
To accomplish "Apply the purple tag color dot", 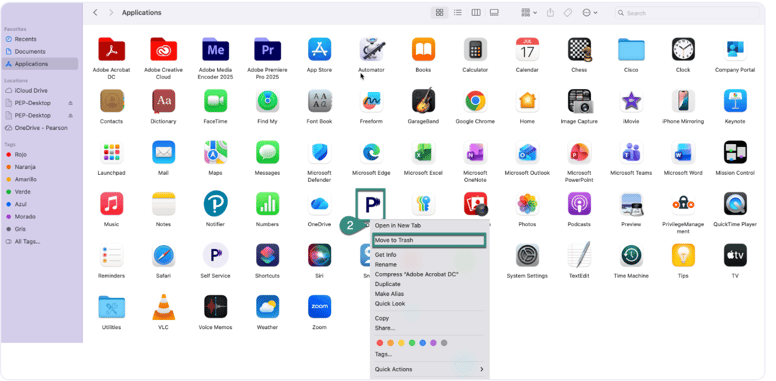I will [433, 343].
